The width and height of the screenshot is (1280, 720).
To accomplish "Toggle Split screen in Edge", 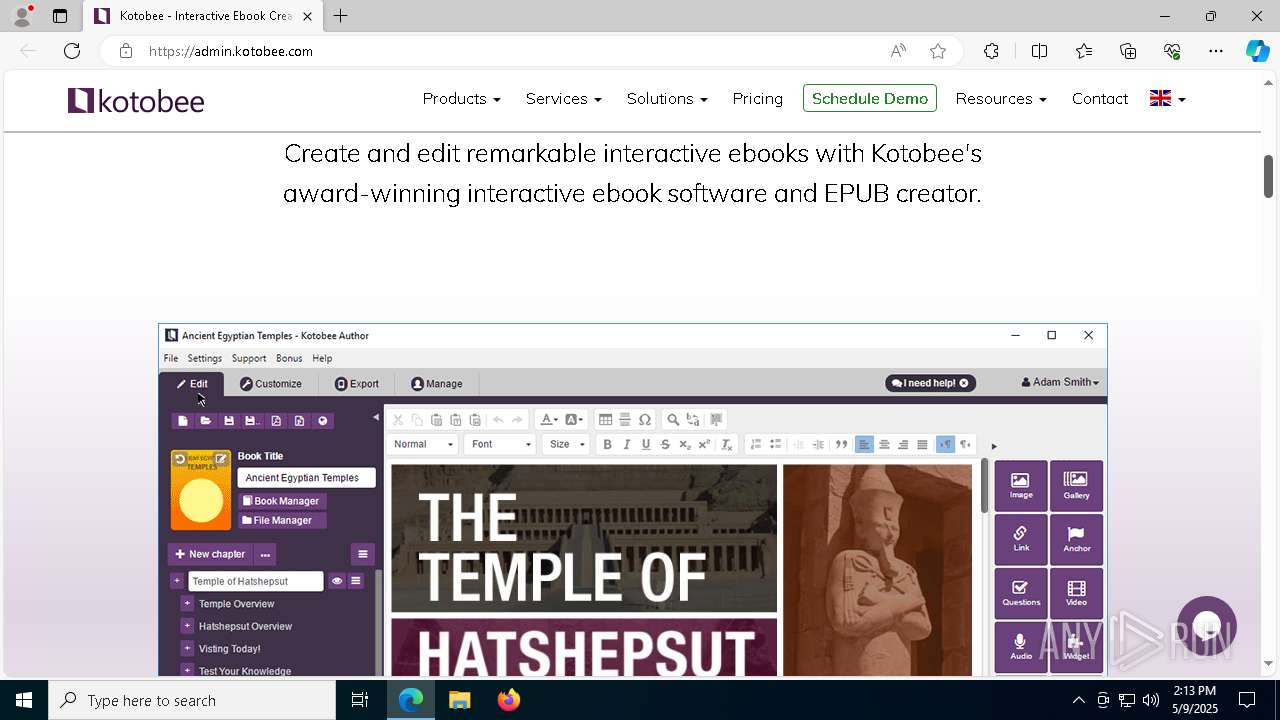I will pyautogui.click(x=1039, y=51).
